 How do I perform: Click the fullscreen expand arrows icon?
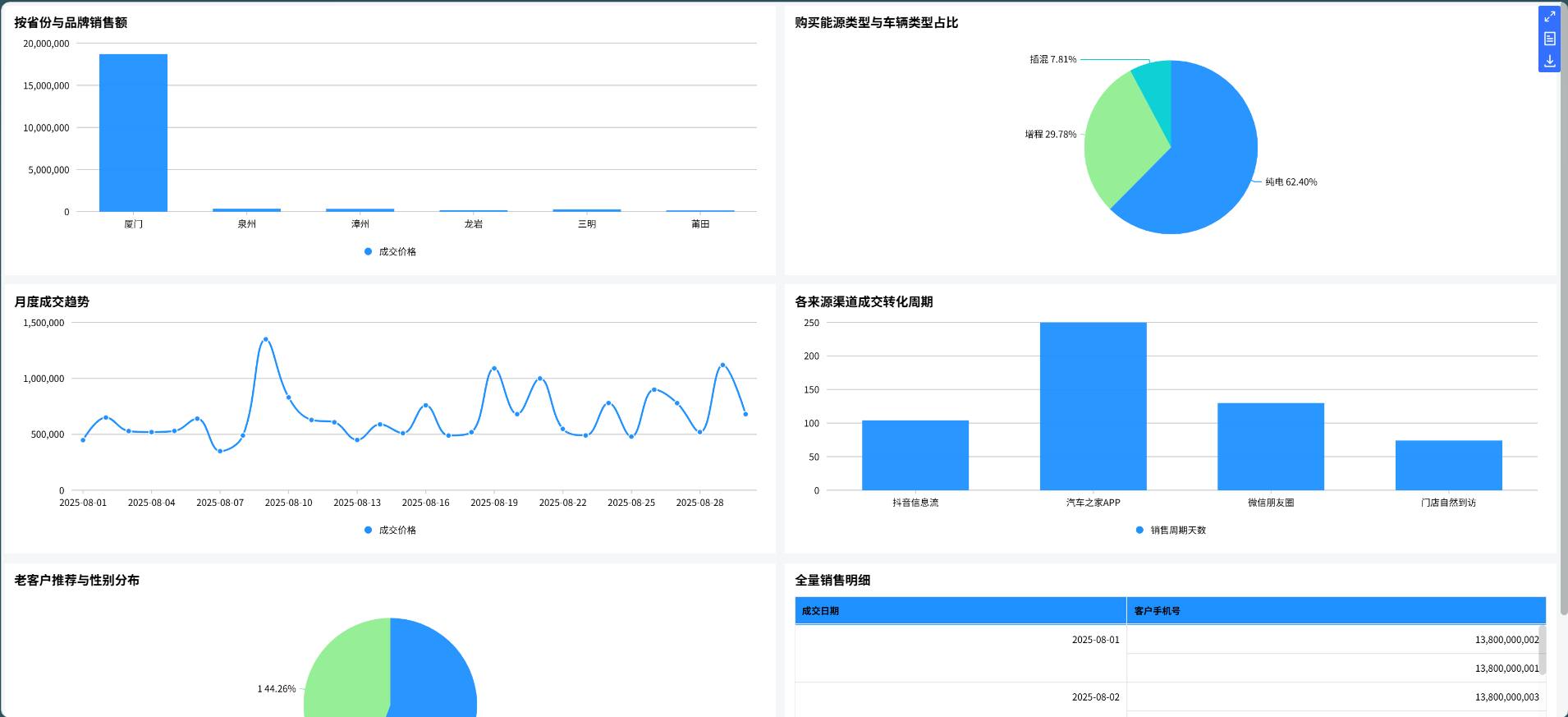(x=1549, y=16)
